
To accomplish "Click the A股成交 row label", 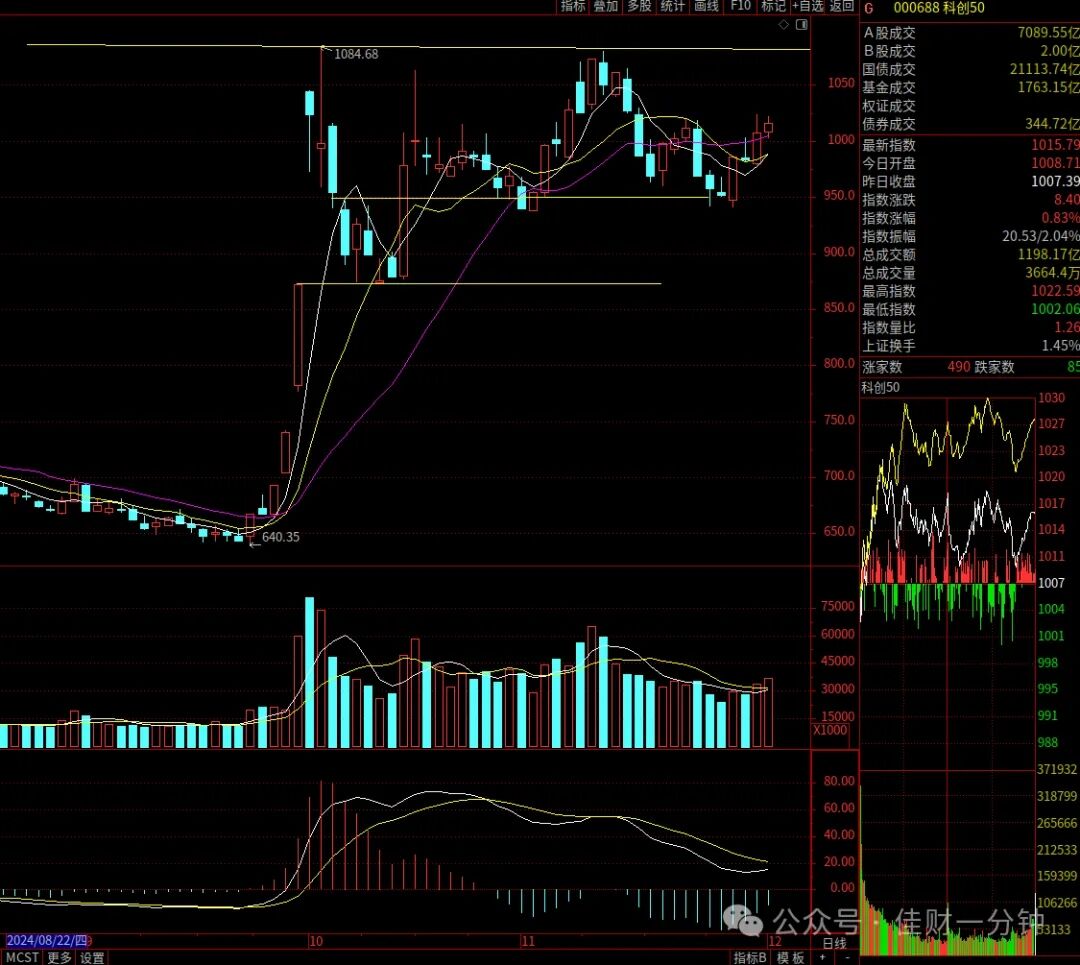I will (x=889, y=33).
